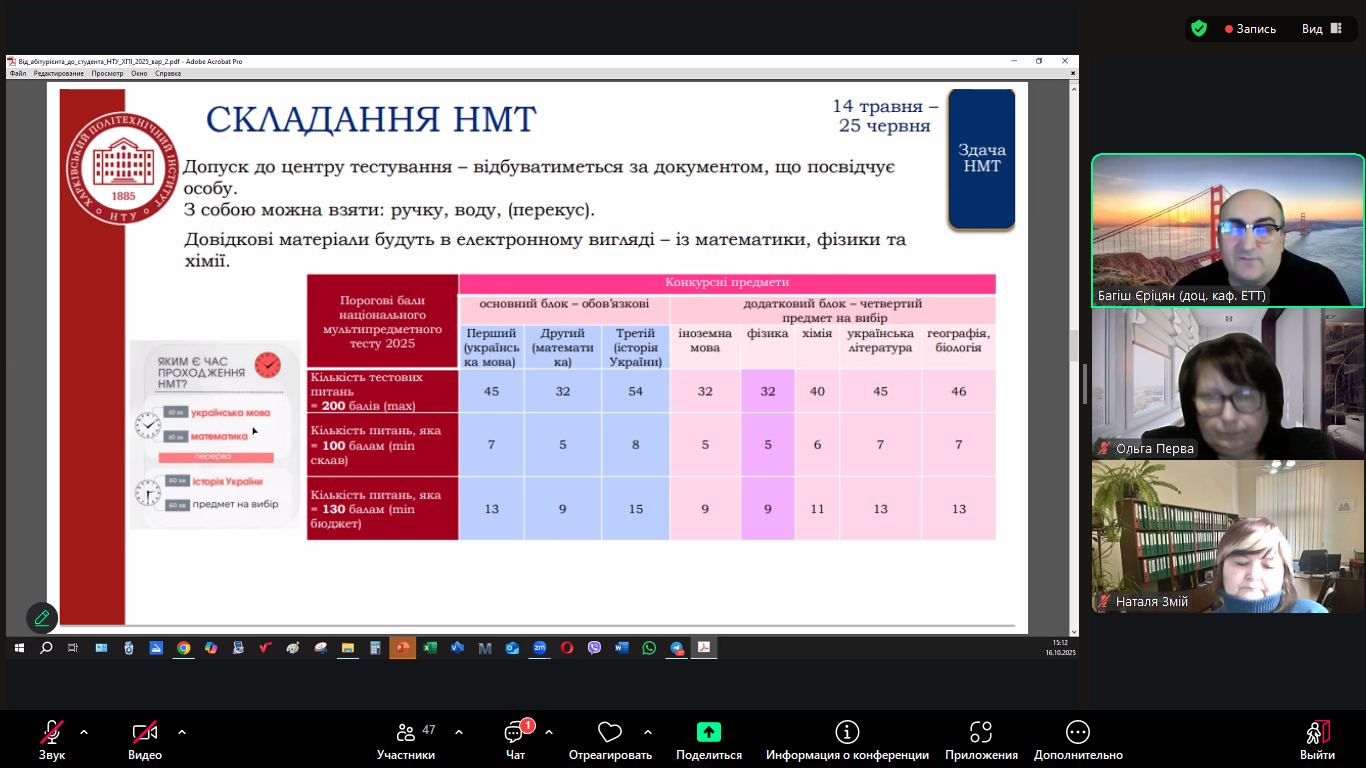This screenshot has height=768, width=1366.
Task: Open the Отреагировать reactions heart
Action: coord(610,741)
